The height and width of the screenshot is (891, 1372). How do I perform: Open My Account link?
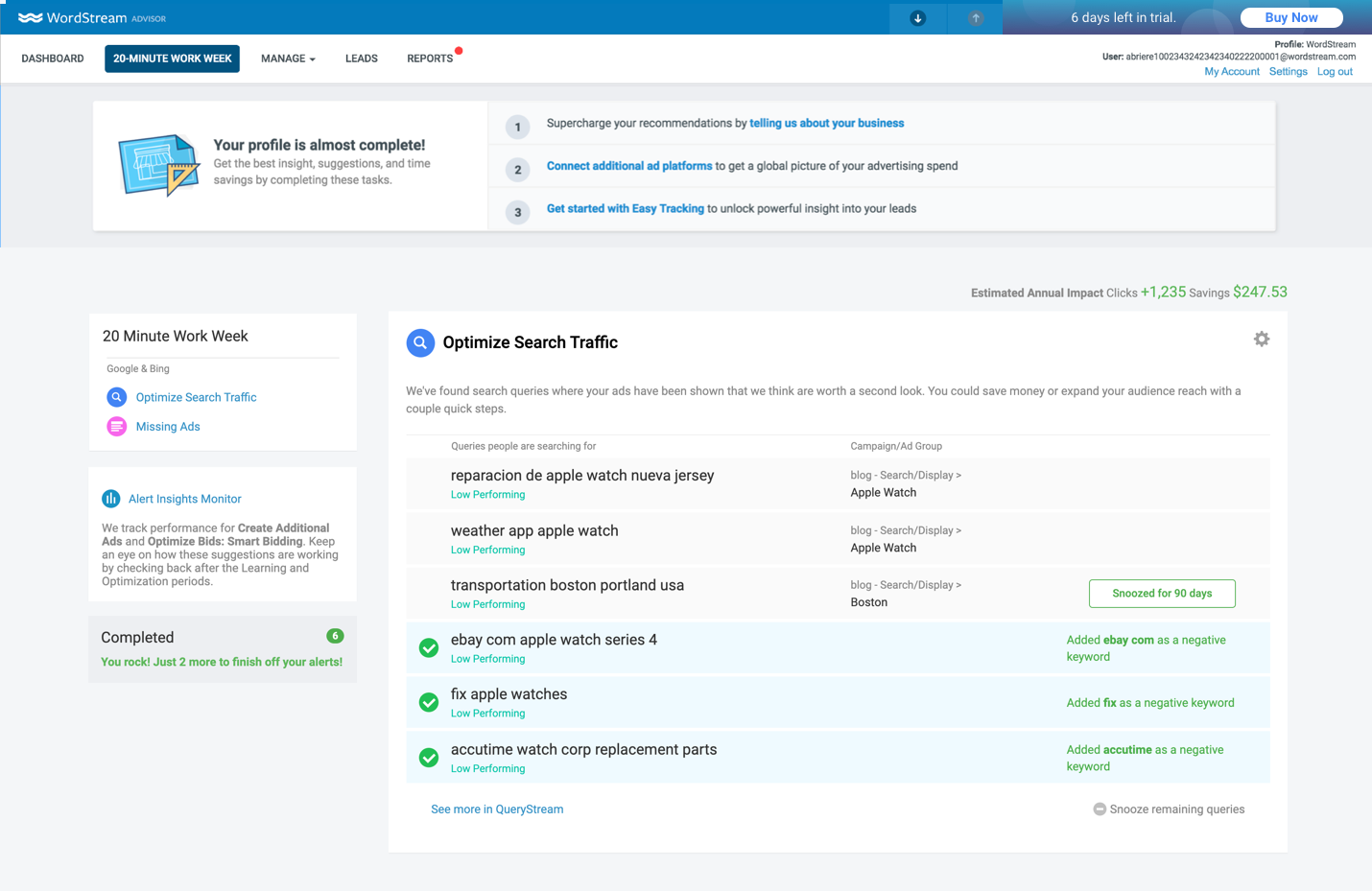point(1232,72)
